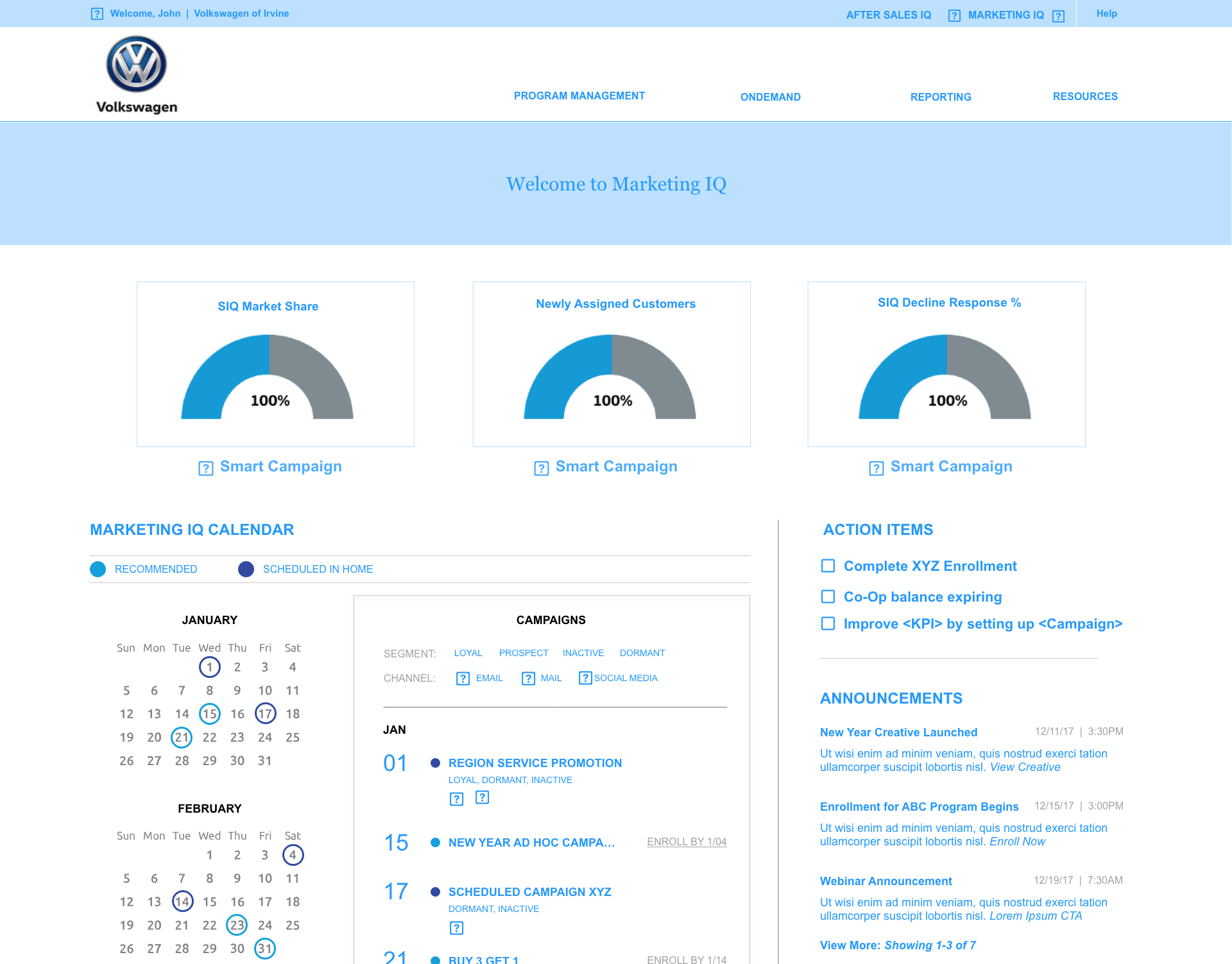1232x964 pixels.
Task: Click channel icon under Scheduled Campaign XYZ
Action: click(x=456, y=927)
